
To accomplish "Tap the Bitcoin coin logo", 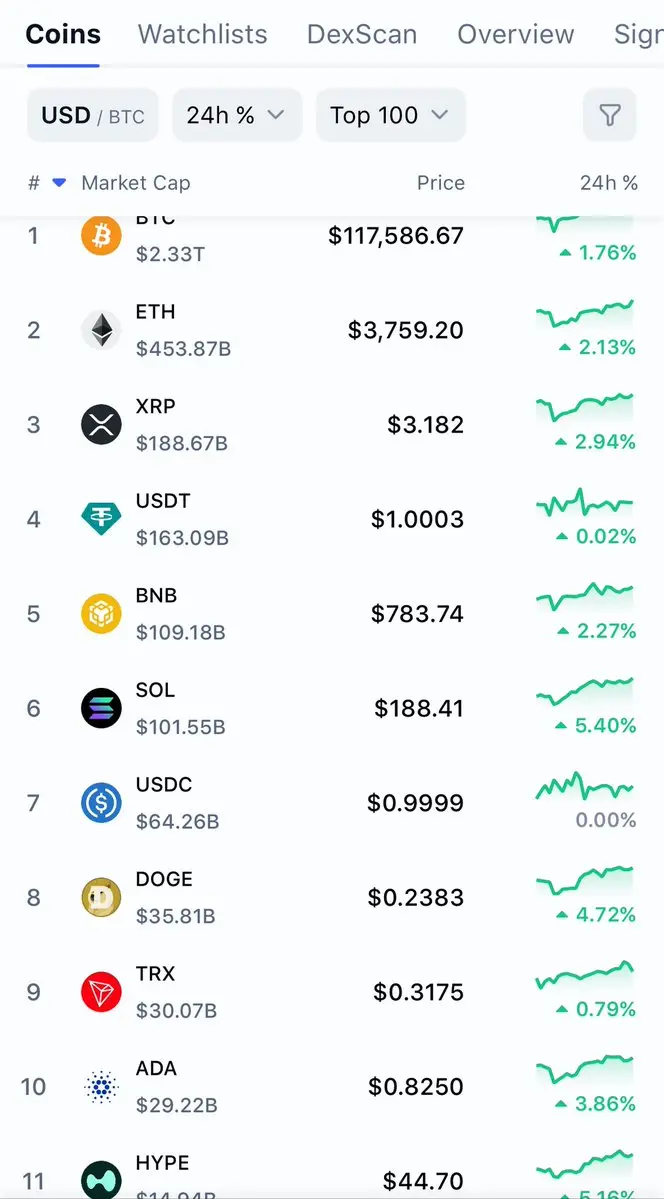I will point(101,235).
